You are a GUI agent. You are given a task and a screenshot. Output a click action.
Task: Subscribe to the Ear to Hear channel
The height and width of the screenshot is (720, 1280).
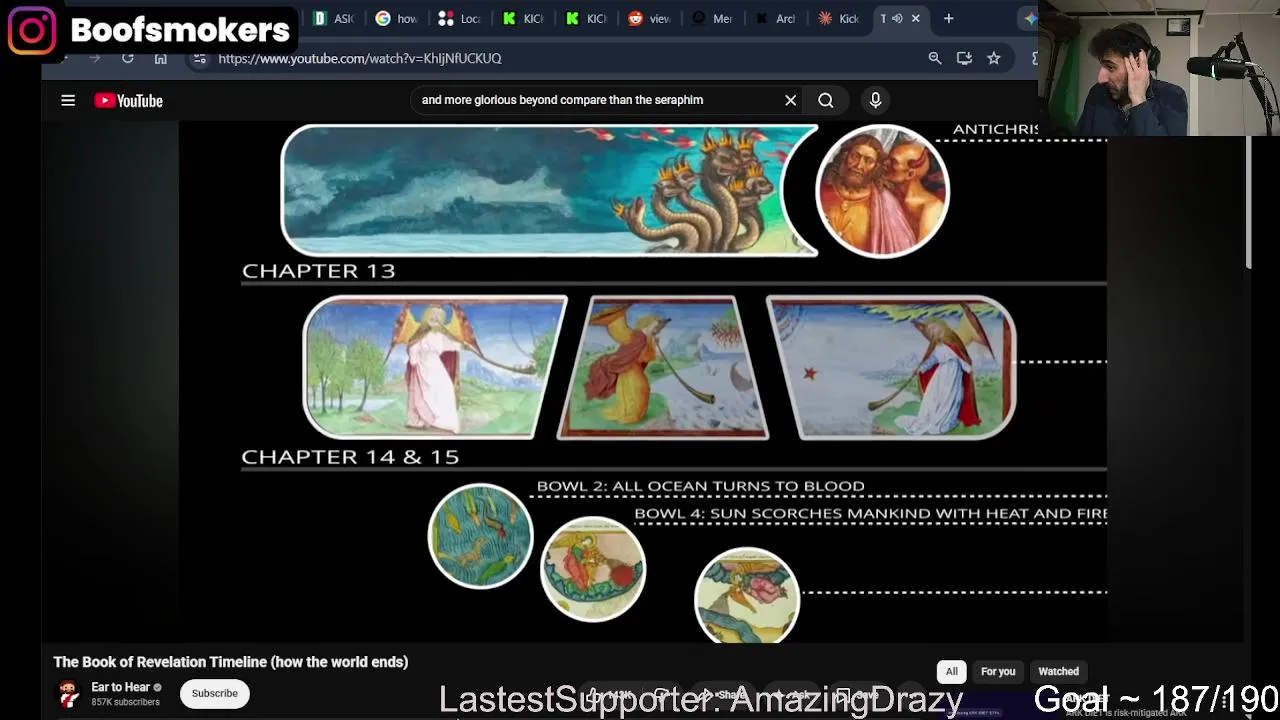point(214,693)
